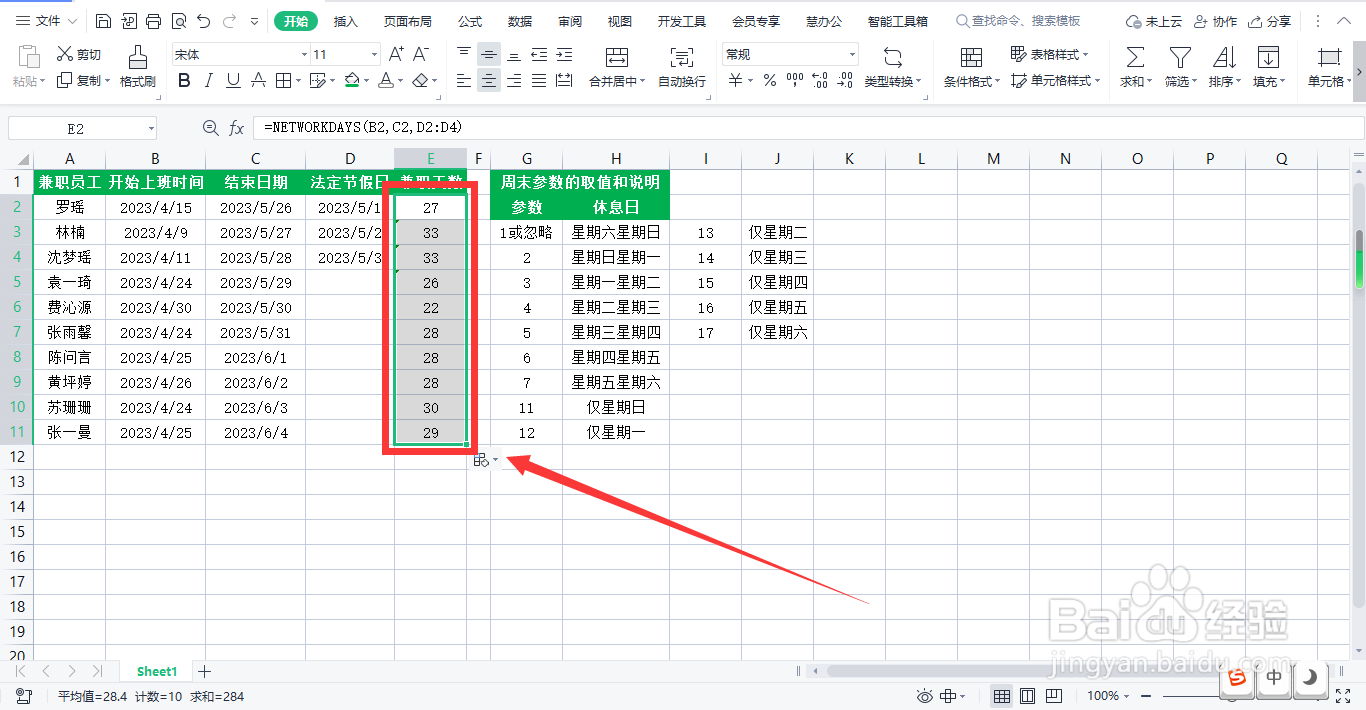
Task: Increase font size with A+ icon
Action: pyautogui.click(x=396, y=55)
